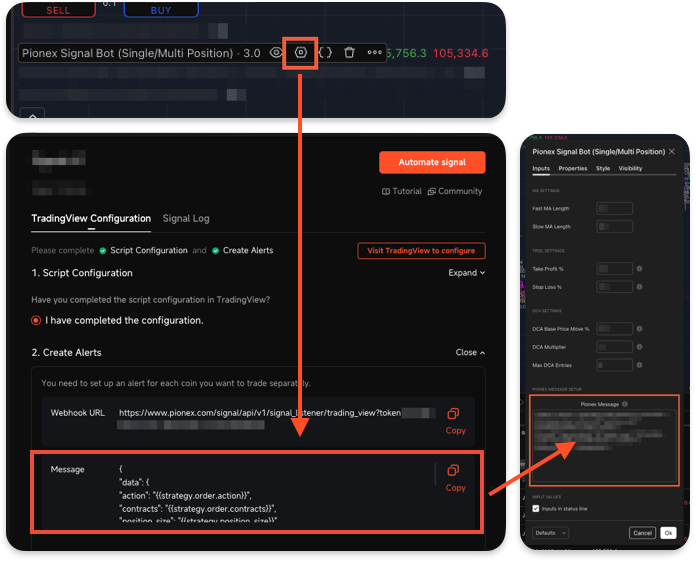The width and height of the screenshot is (696, 562).
Task: Open the Community link
Action: 455,191
